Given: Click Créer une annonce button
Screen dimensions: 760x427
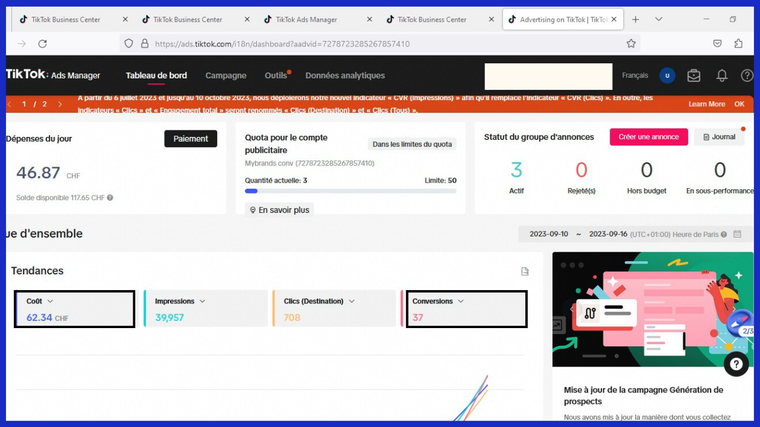Looking at the screenshot, I should pyautogui.click(x=649, y=137).
